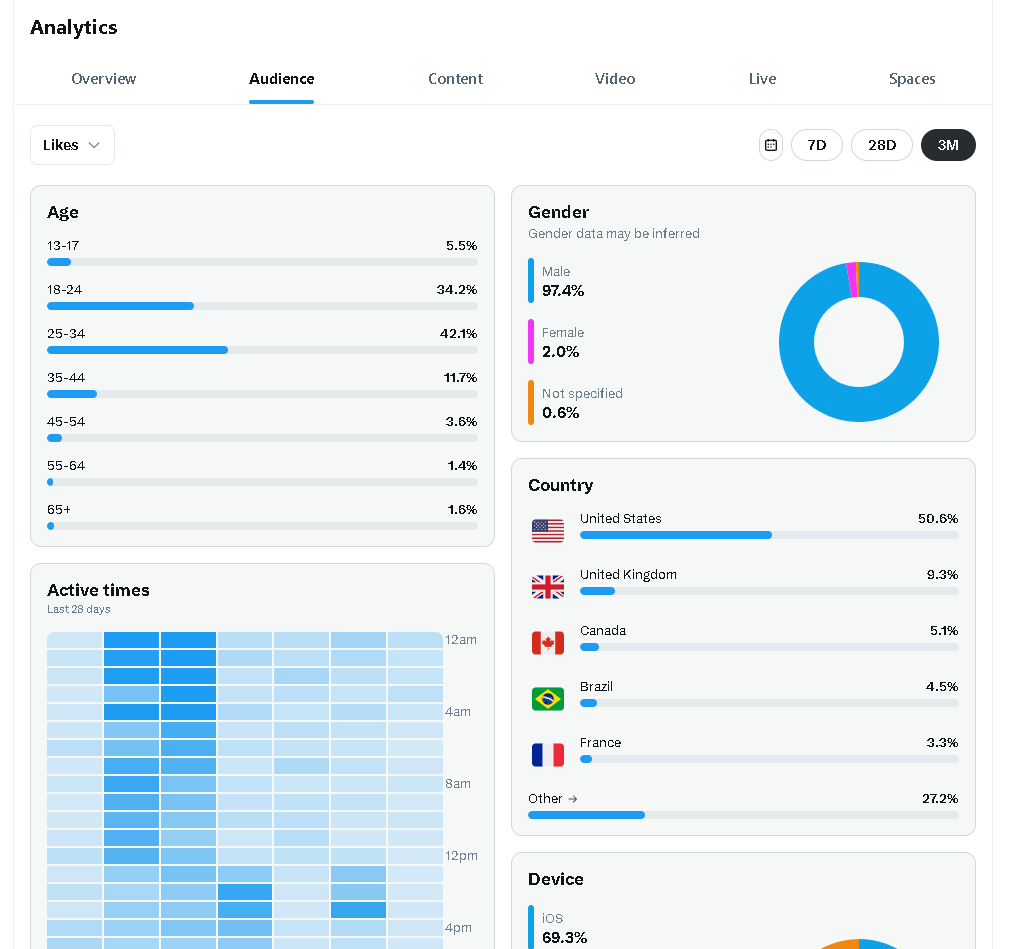Click the France flag icon
The height and width of the screenshot is (949, 1021).
(548, 755)
